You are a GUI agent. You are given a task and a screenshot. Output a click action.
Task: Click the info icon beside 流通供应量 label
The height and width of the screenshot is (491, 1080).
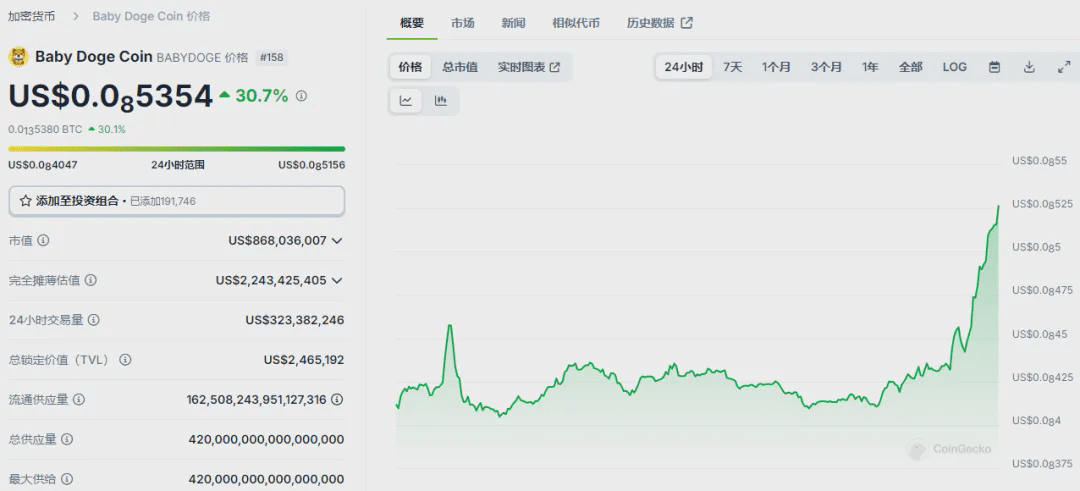point(79,399)
